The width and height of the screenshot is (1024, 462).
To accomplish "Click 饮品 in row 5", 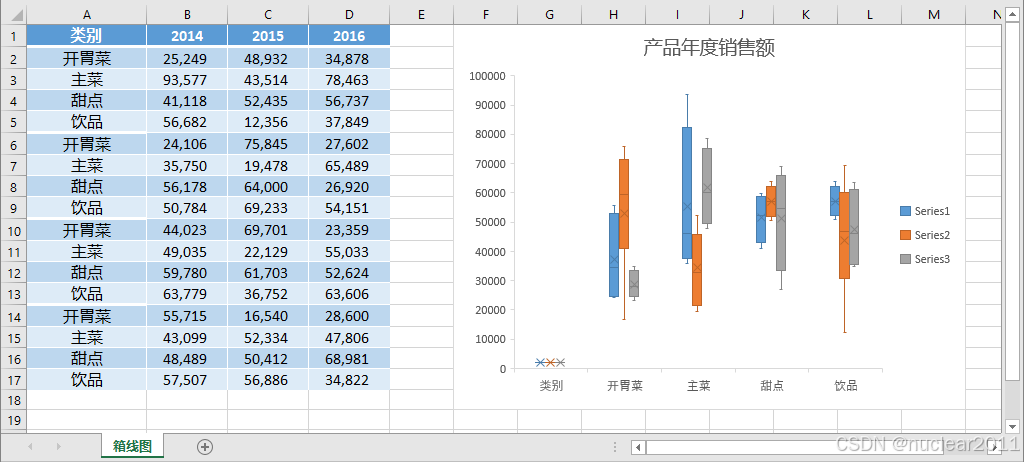I will (87, 122).
